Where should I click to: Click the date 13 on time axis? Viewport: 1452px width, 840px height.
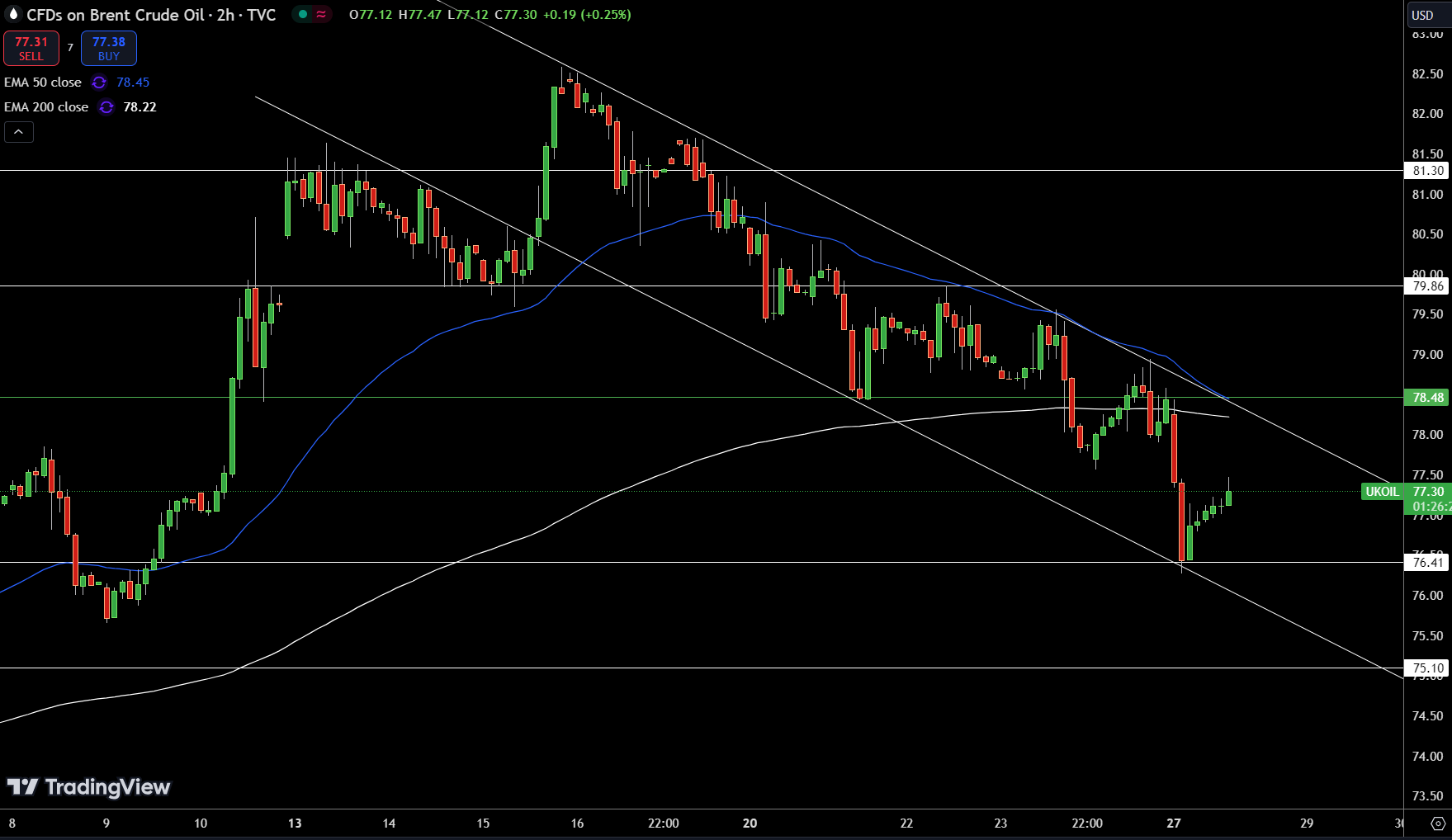coord(295,823)
